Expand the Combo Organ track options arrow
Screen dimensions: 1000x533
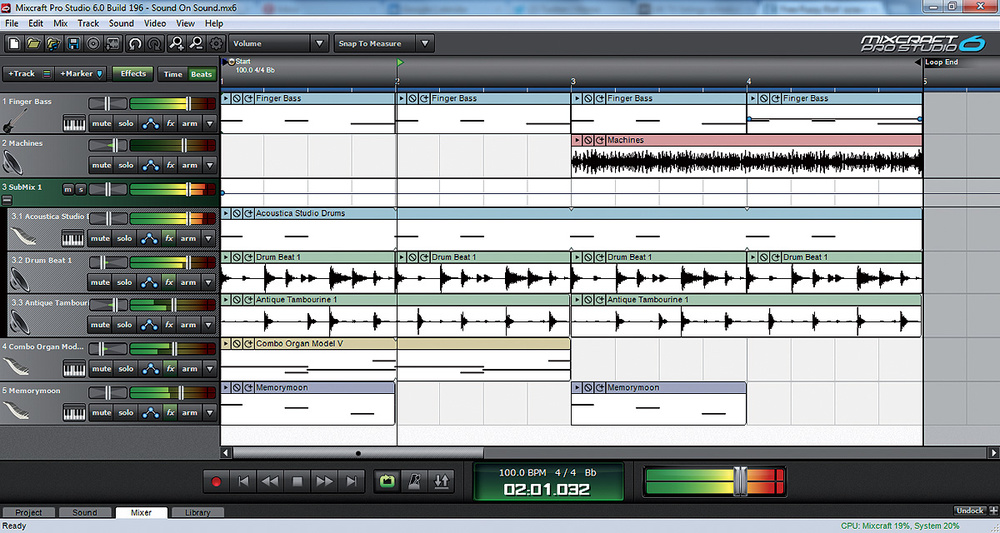pyautogui.click(x=210, y=369)
